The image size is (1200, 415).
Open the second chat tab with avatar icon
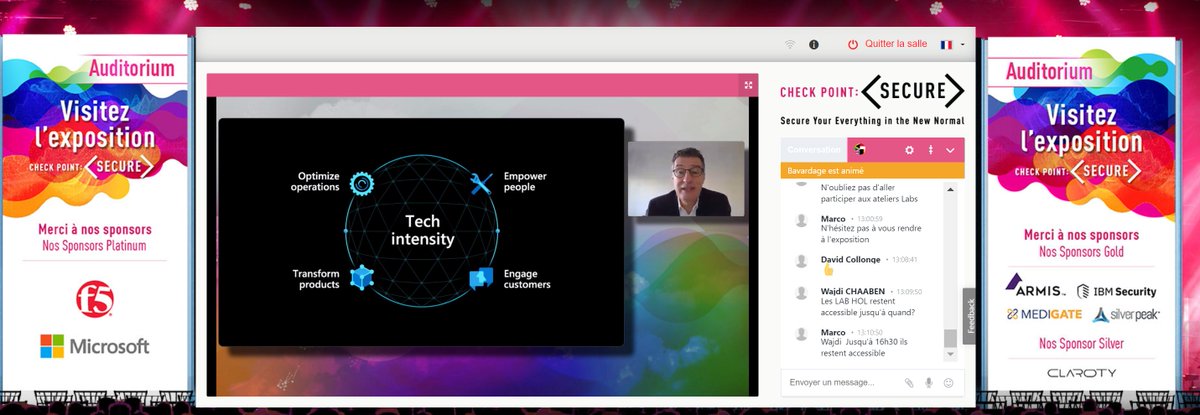(860, 150)
